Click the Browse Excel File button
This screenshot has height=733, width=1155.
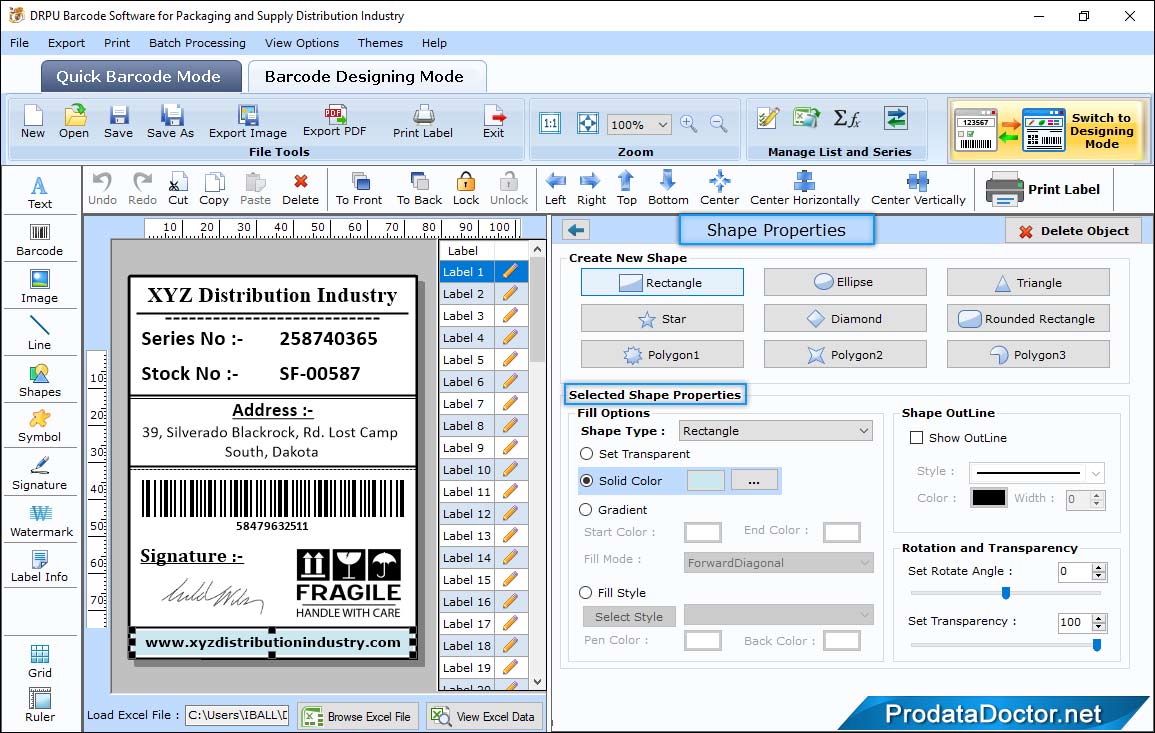click(x=358, y=716)
